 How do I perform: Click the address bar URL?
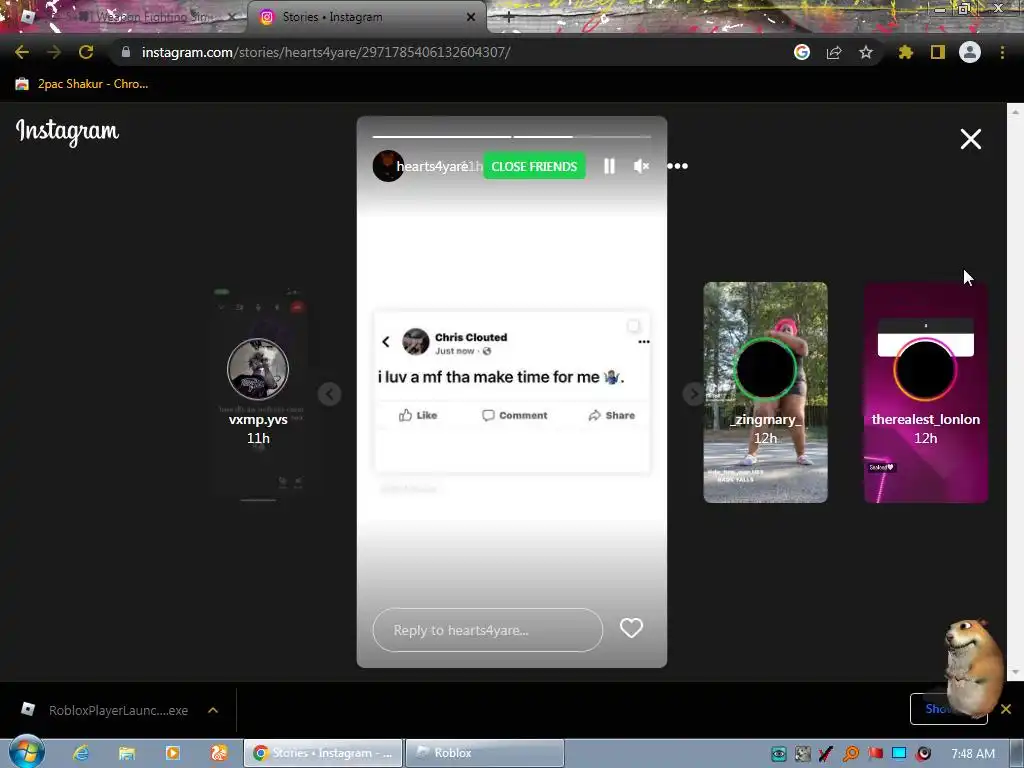click(326, 52)
